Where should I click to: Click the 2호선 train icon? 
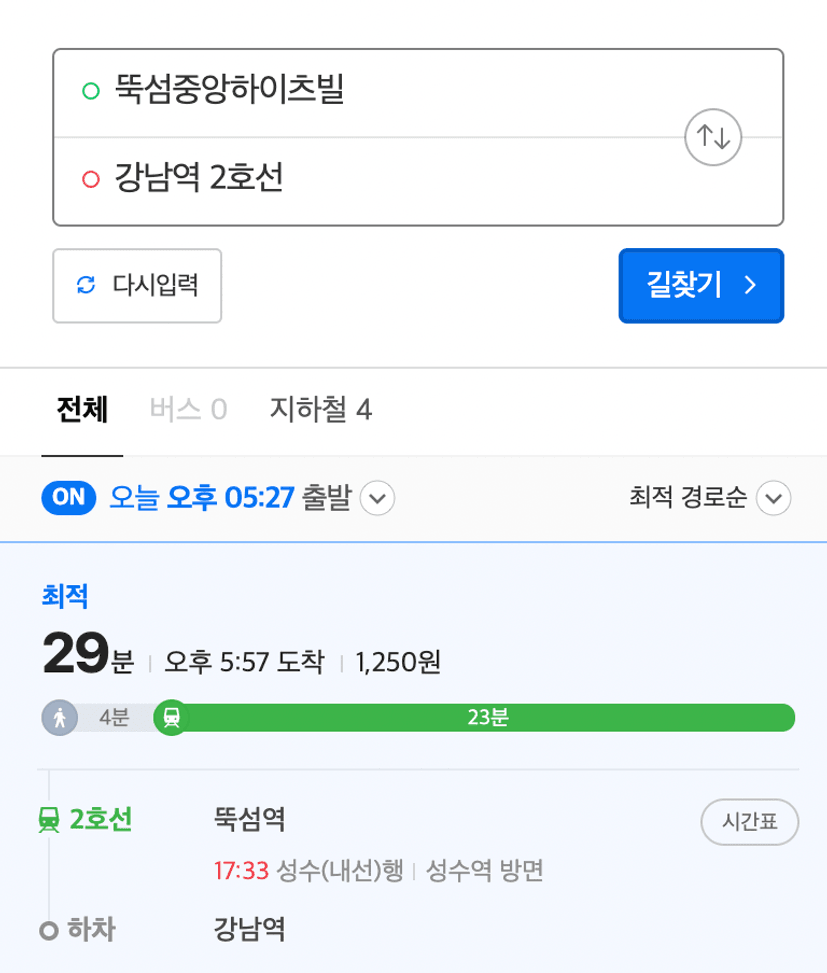tap(49, 820)
